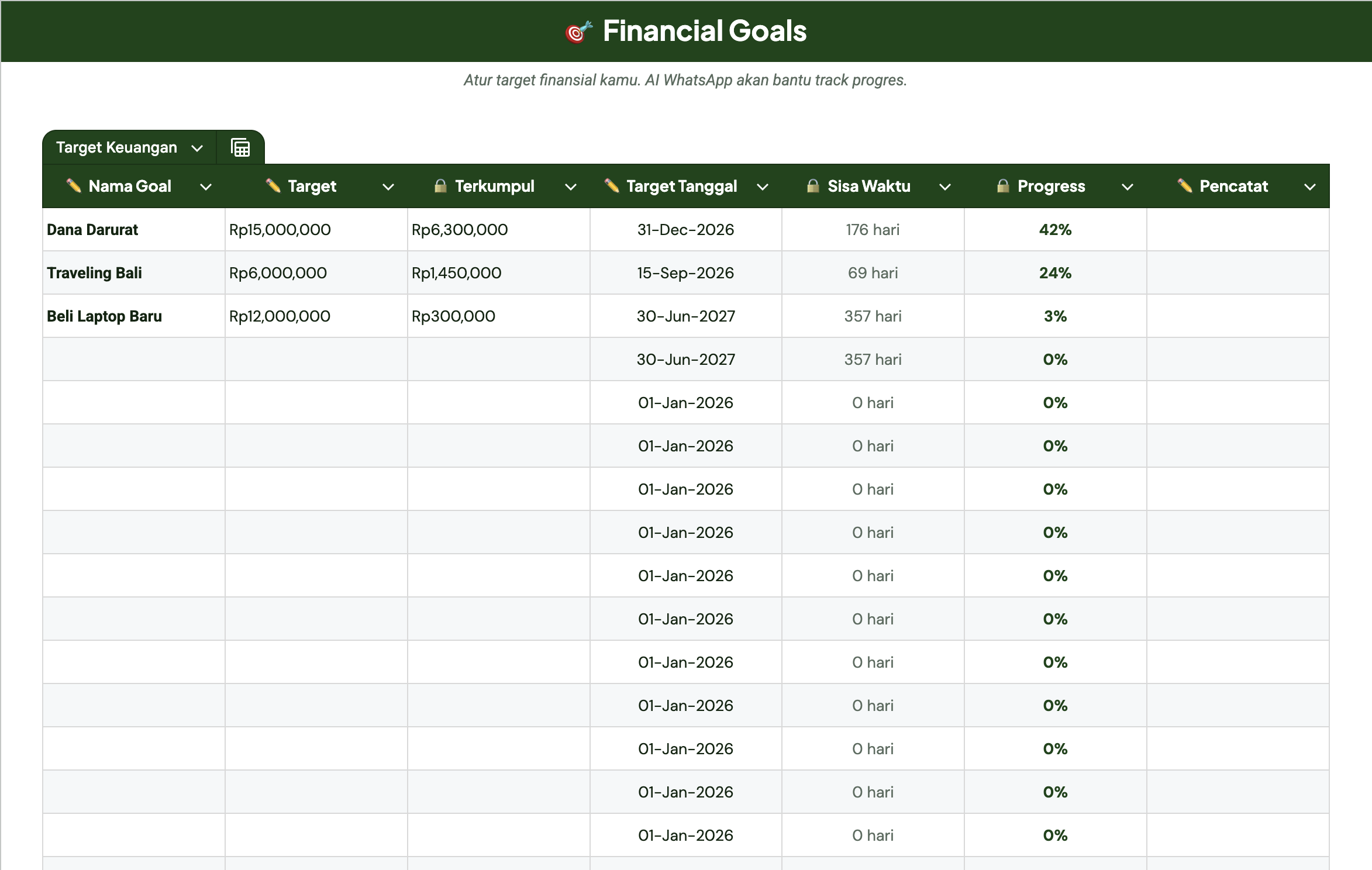1372x870 pixels.
Task: Select the Pencatat cell for Traveling Bali
Action: click(x=1238, y=273)
